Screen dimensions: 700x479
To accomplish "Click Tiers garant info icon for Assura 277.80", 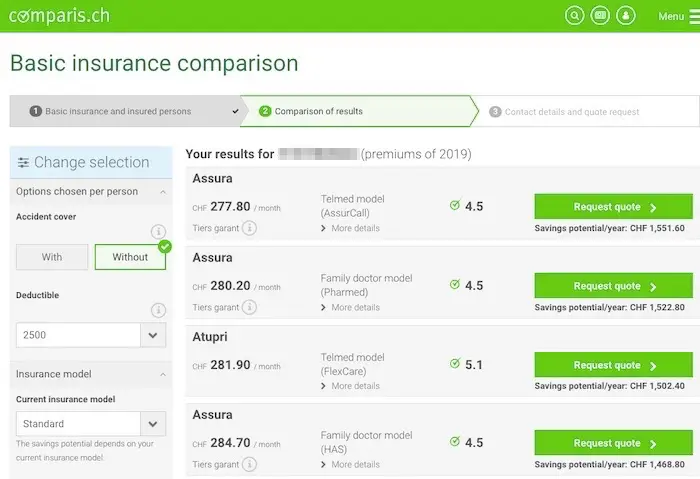I will click(249, 228).
